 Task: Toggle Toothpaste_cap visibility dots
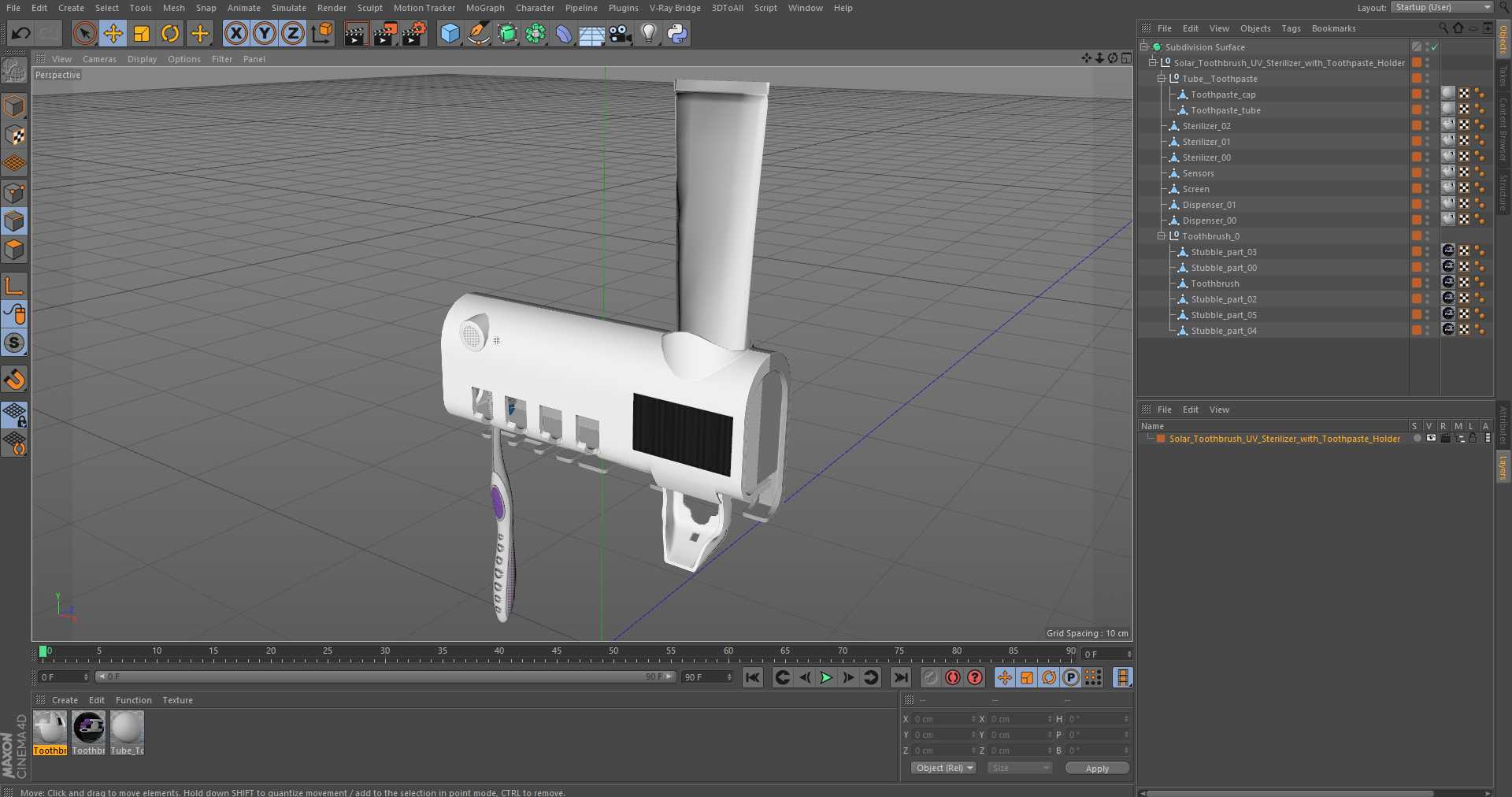point(1428,95)
